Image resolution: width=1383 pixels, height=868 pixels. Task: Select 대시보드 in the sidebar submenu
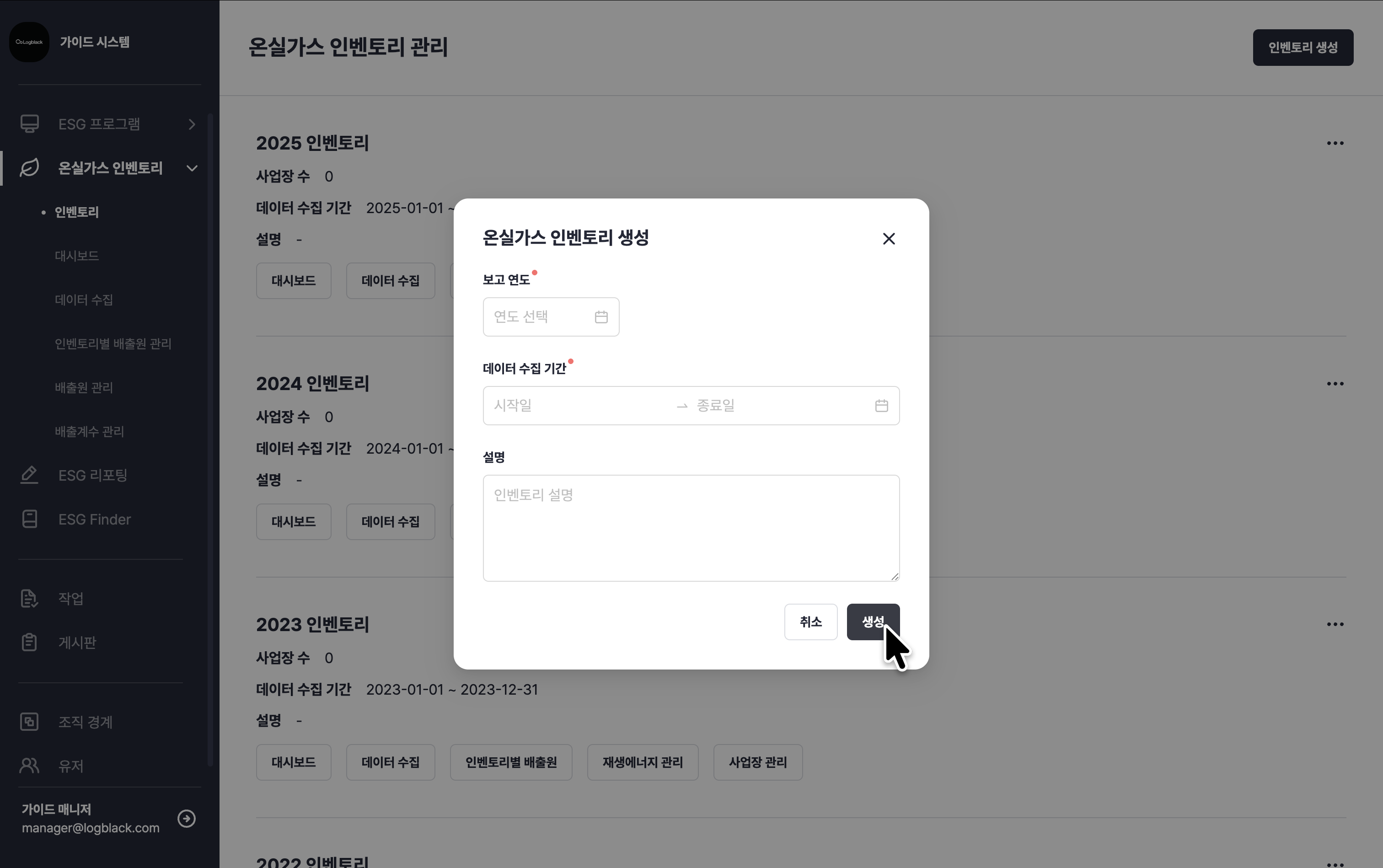[76, 256]
